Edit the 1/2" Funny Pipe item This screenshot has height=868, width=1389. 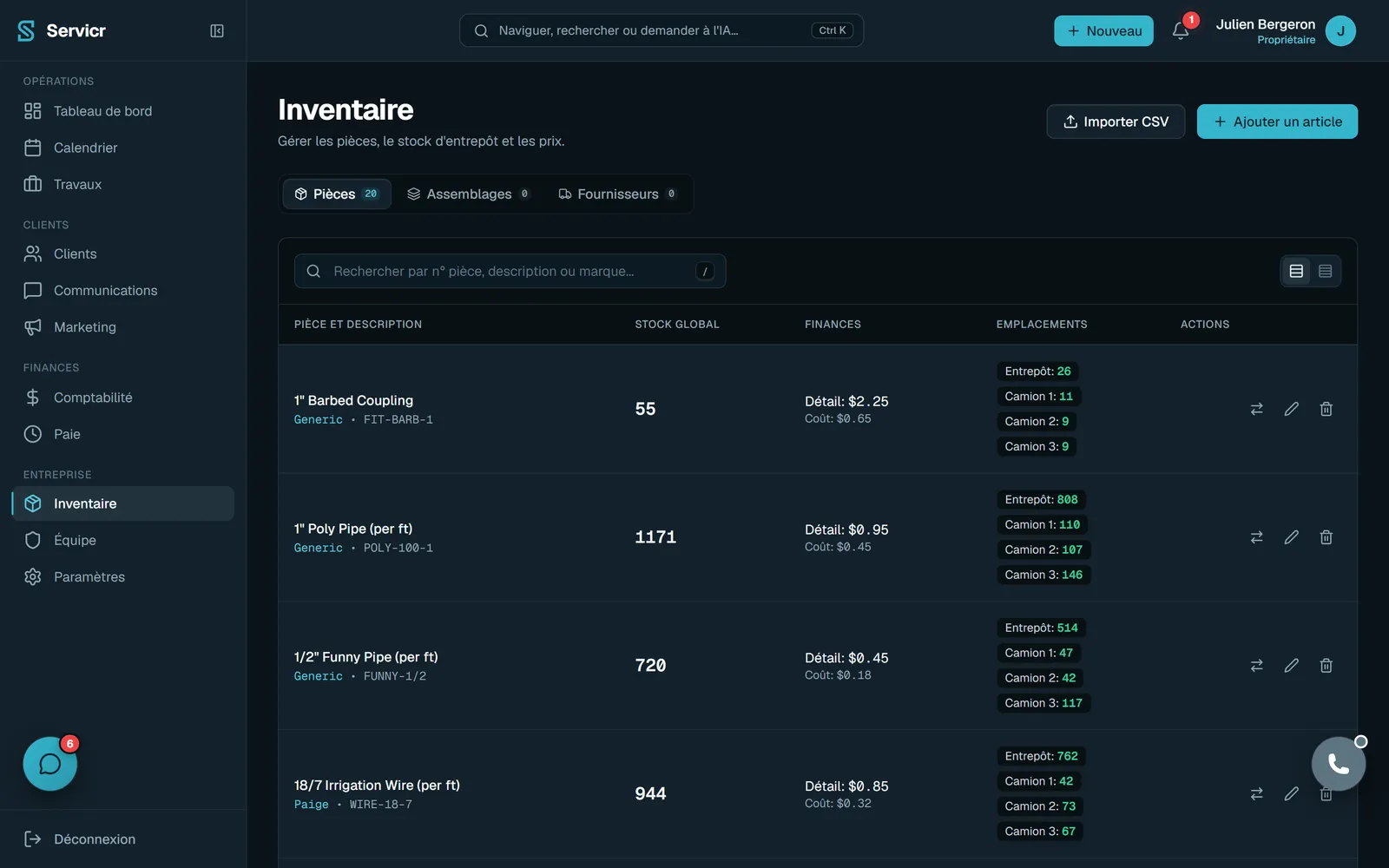[1292, 666]
